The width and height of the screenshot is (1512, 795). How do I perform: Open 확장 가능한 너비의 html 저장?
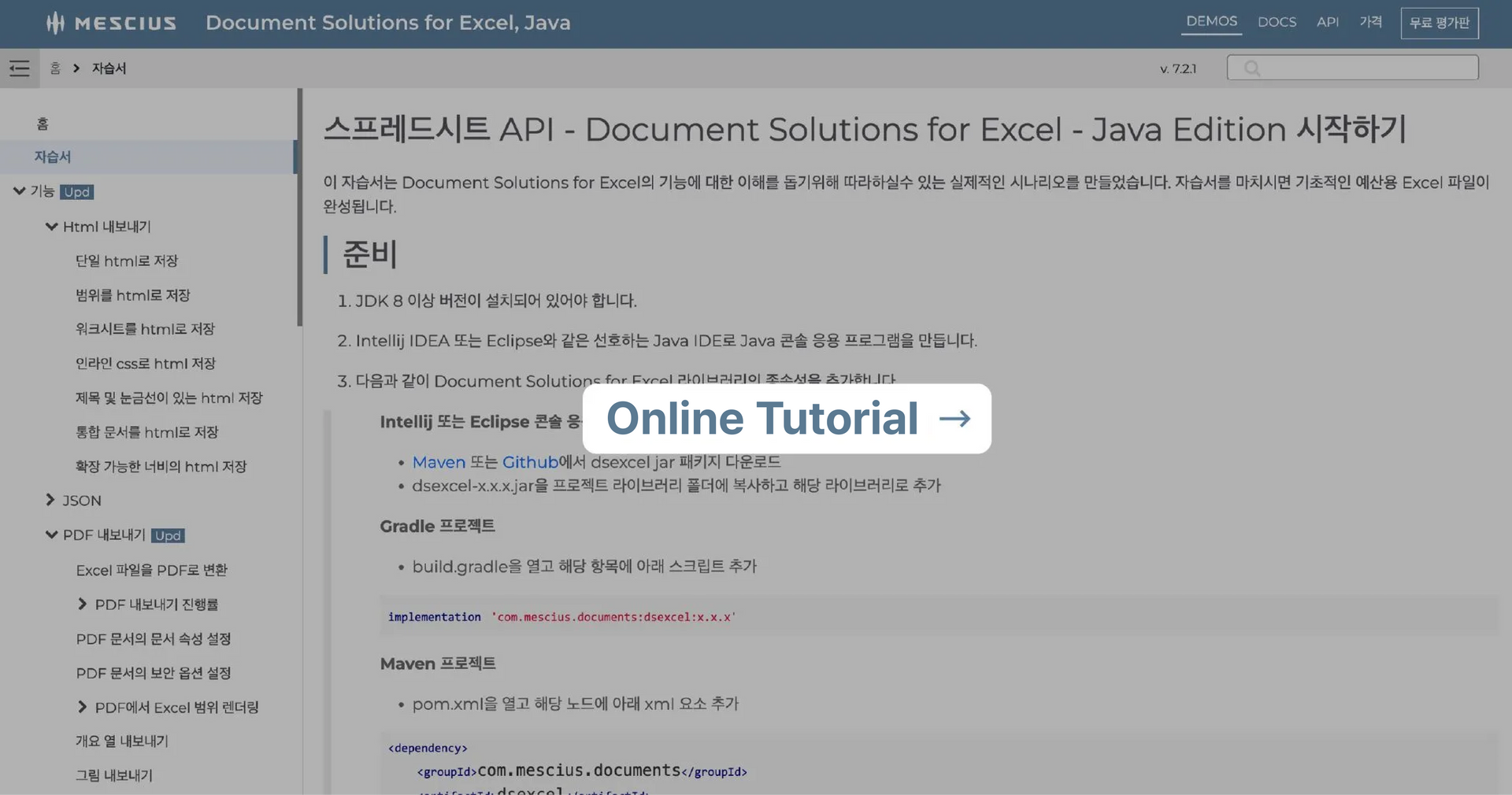coord(161,467)
